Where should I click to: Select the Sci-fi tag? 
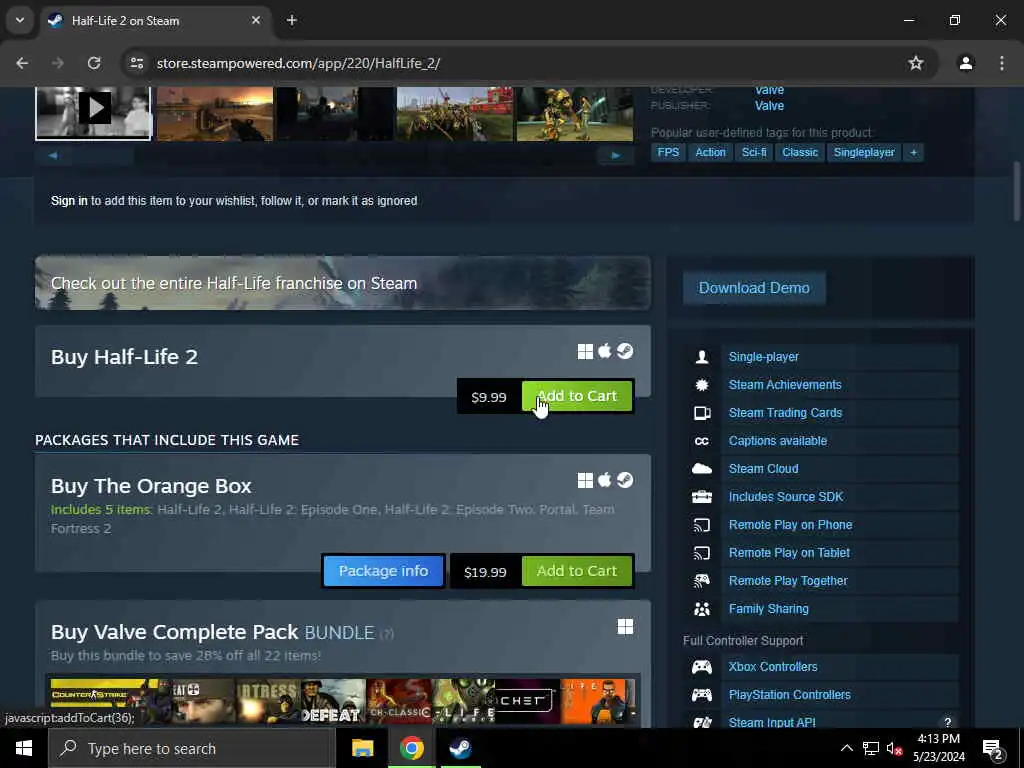[x=754, y=152]
